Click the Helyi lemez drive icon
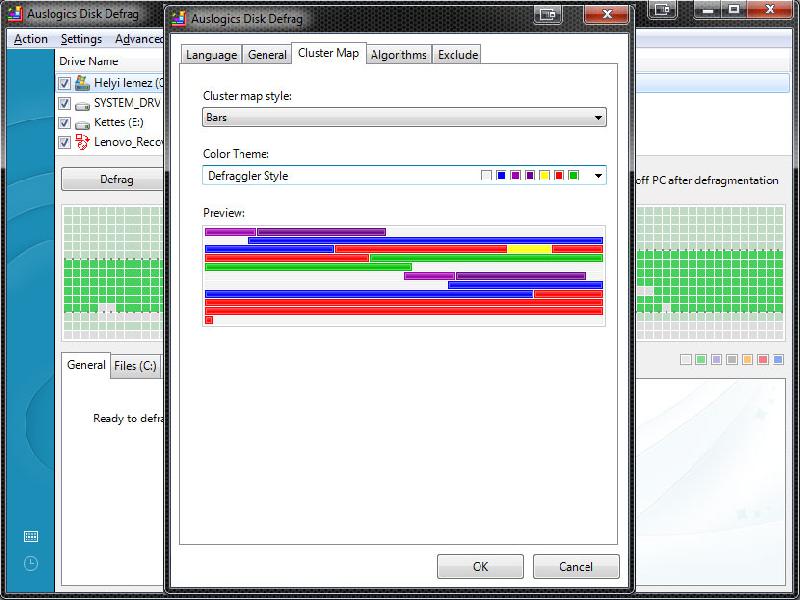Image resolution: width=800 pixels, height=600 pixels. coord(82,83)
